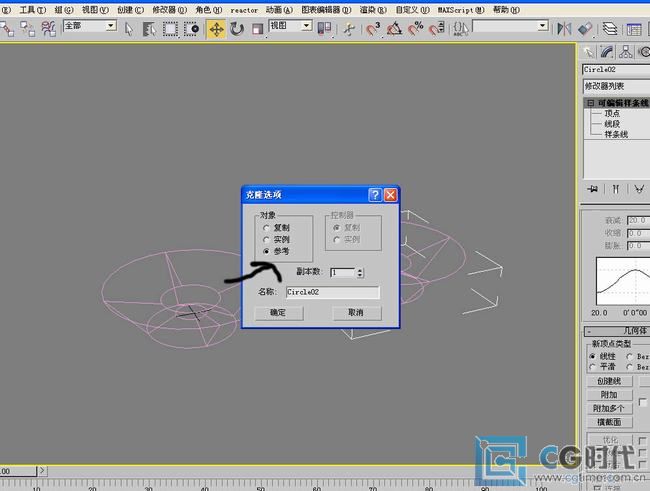This screenshot has height=491, width=650.
Task: Collapse the 可编辑样条线 stack entry
Action: [590, 103]
